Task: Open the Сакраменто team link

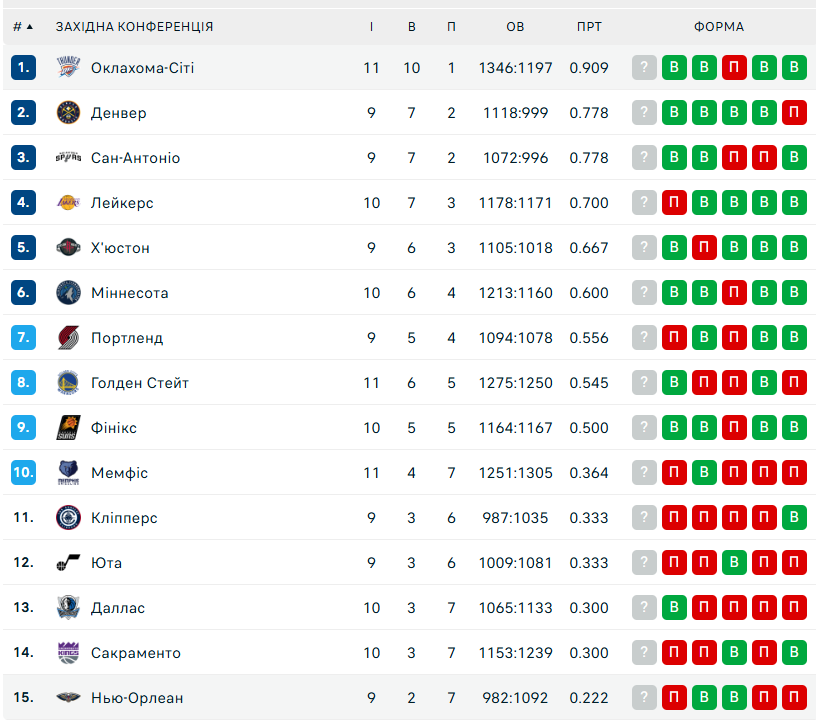Action: [x=135, y=653]
